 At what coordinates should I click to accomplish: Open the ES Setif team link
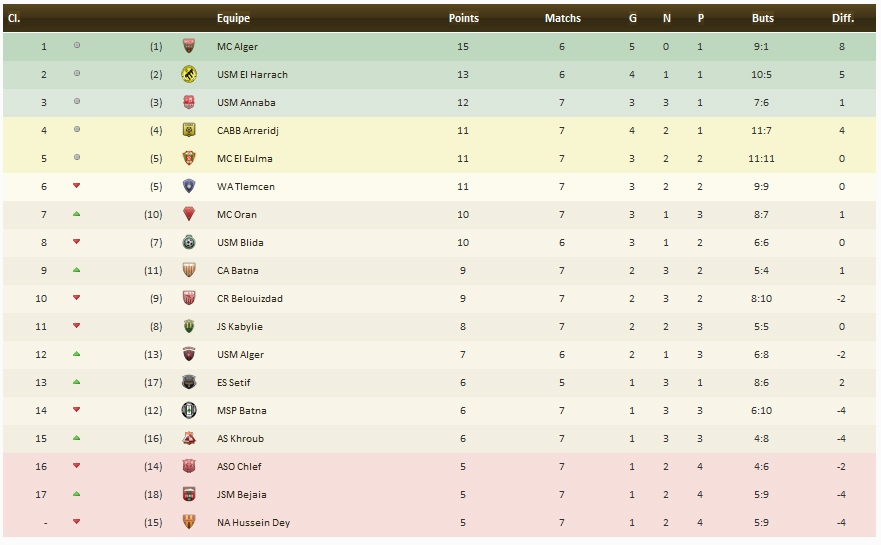pyautogui.click(x=234, y=382)
